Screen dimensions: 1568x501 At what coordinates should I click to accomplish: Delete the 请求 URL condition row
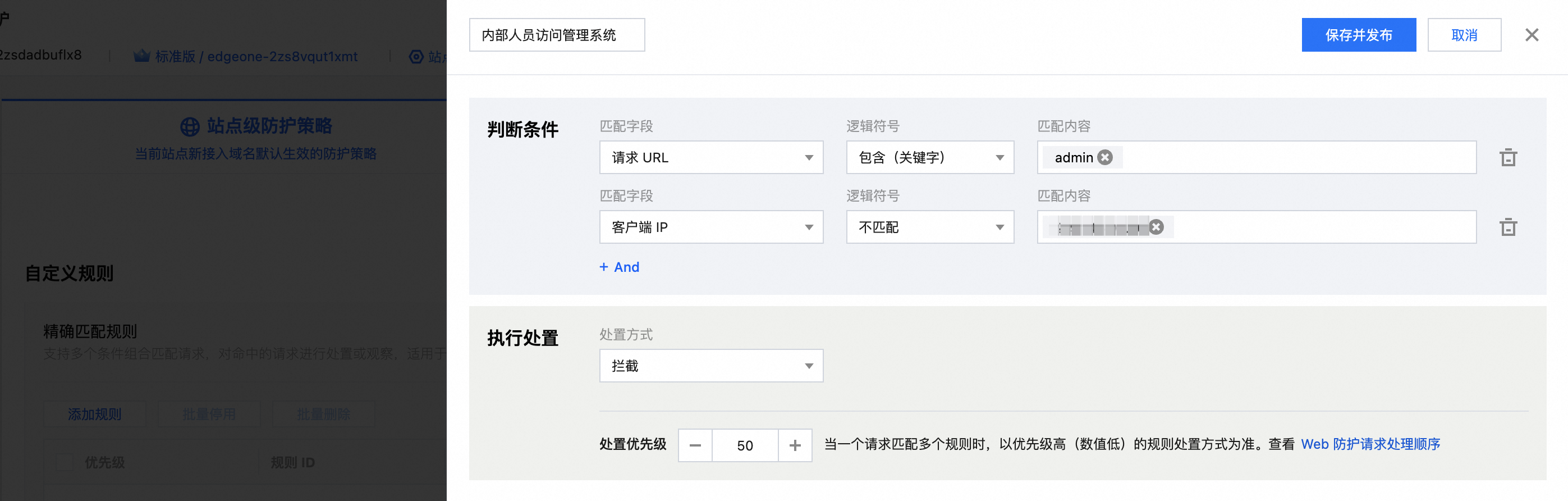pyautogui.click(x=1508, y=157)
